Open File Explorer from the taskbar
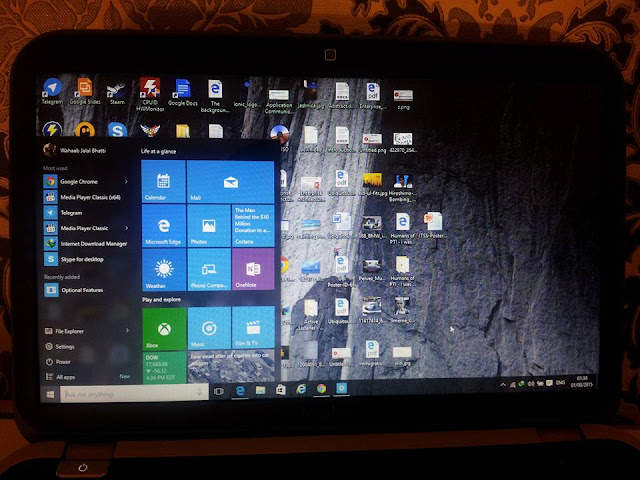The height and width of the screenshot is (480, 640). tap(260, 390)
